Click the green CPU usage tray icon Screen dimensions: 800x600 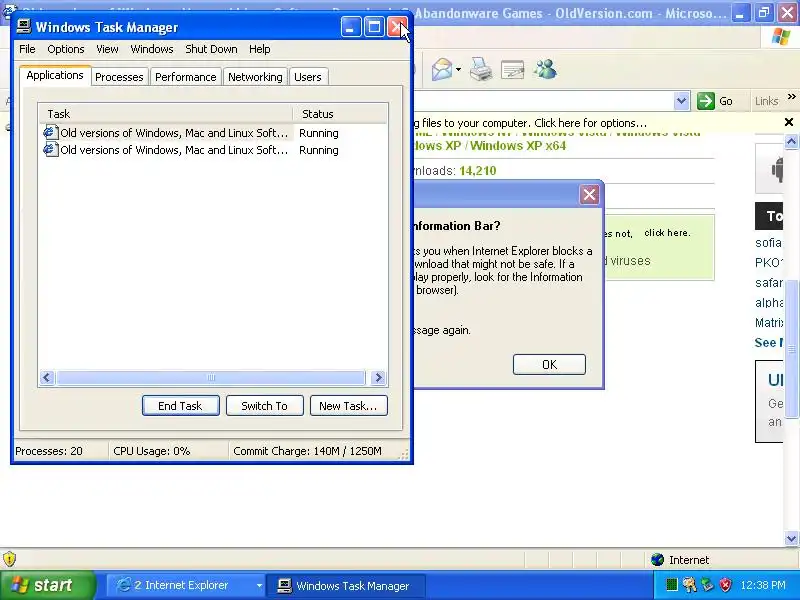click(671, 585)
